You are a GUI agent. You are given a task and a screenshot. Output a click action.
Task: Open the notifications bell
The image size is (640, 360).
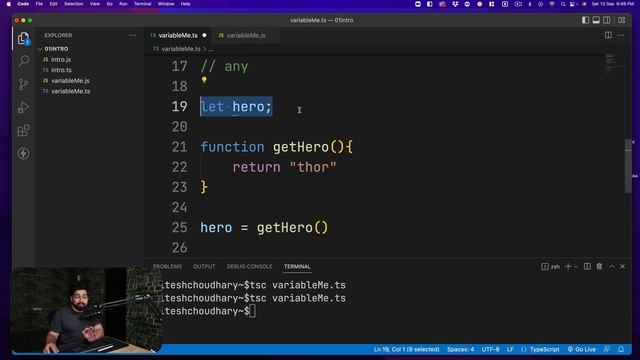click(x=621, y=349)
